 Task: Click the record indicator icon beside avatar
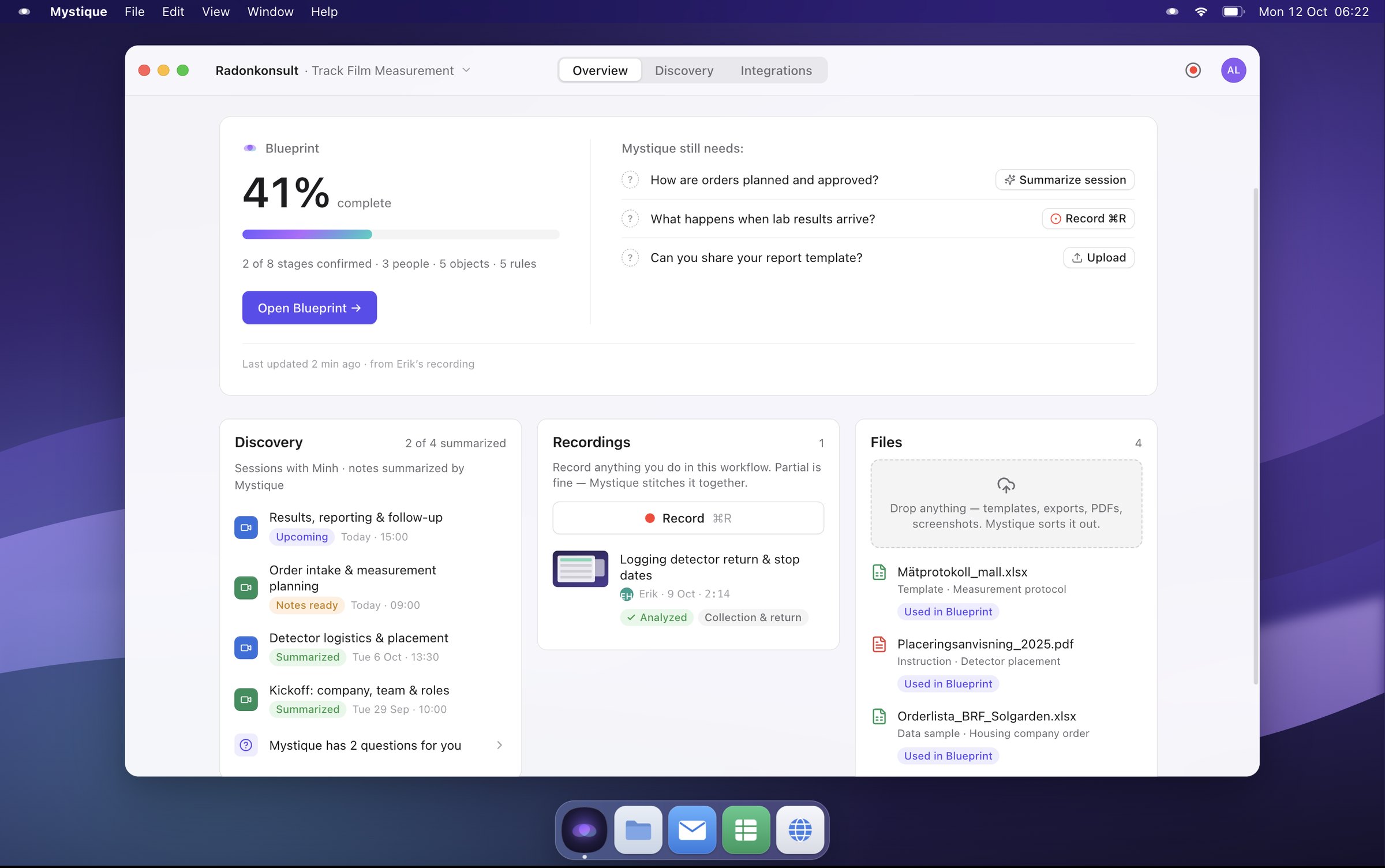click(x=1193, y=70)
